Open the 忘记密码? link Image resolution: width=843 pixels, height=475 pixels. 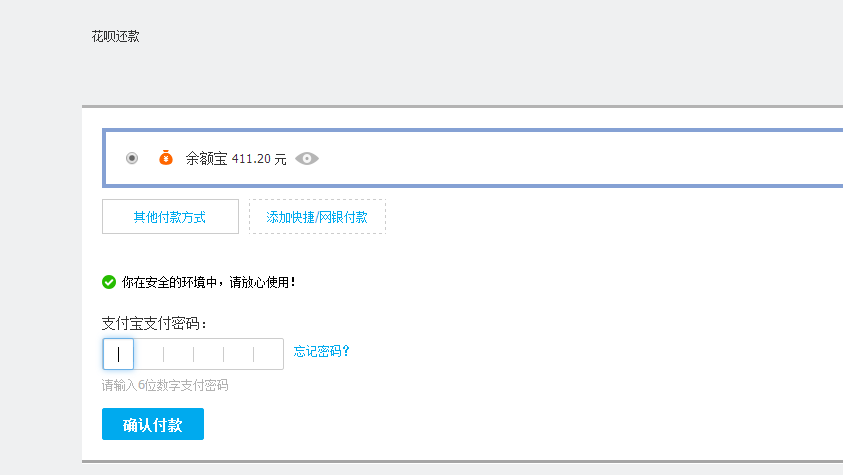tap(322, 351)
